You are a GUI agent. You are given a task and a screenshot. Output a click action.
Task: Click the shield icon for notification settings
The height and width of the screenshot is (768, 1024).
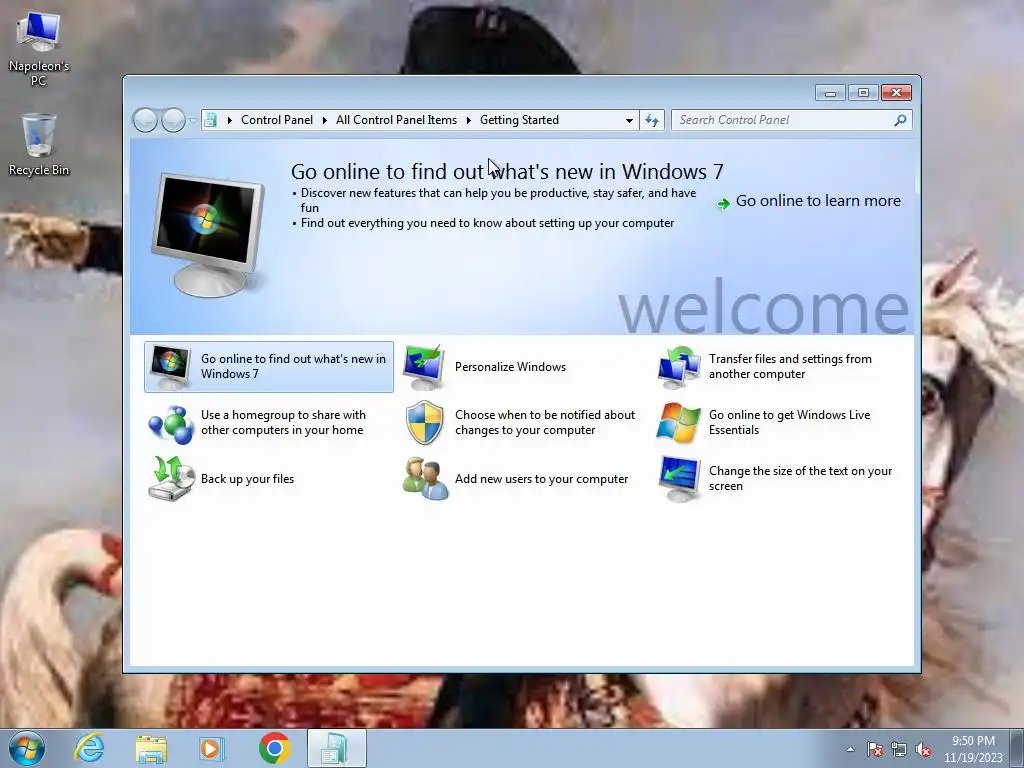pos(424,423)
